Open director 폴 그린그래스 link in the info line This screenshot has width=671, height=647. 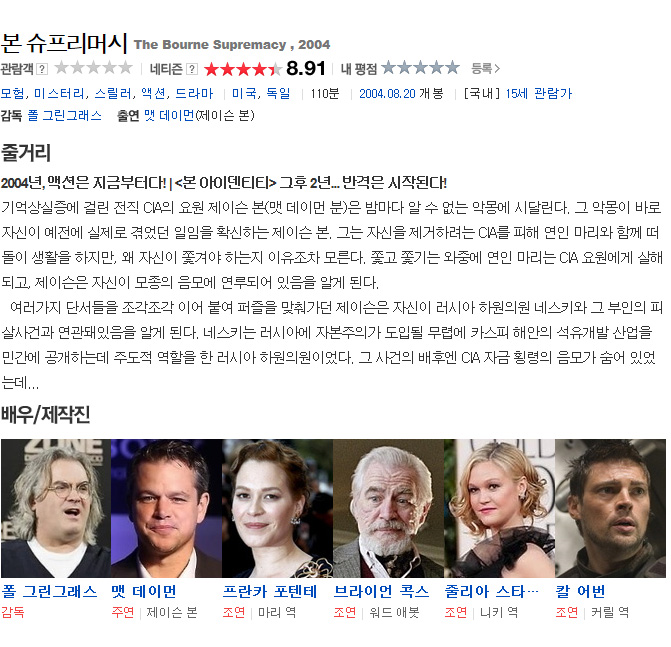pyautogui.click(x=65, y=116)
